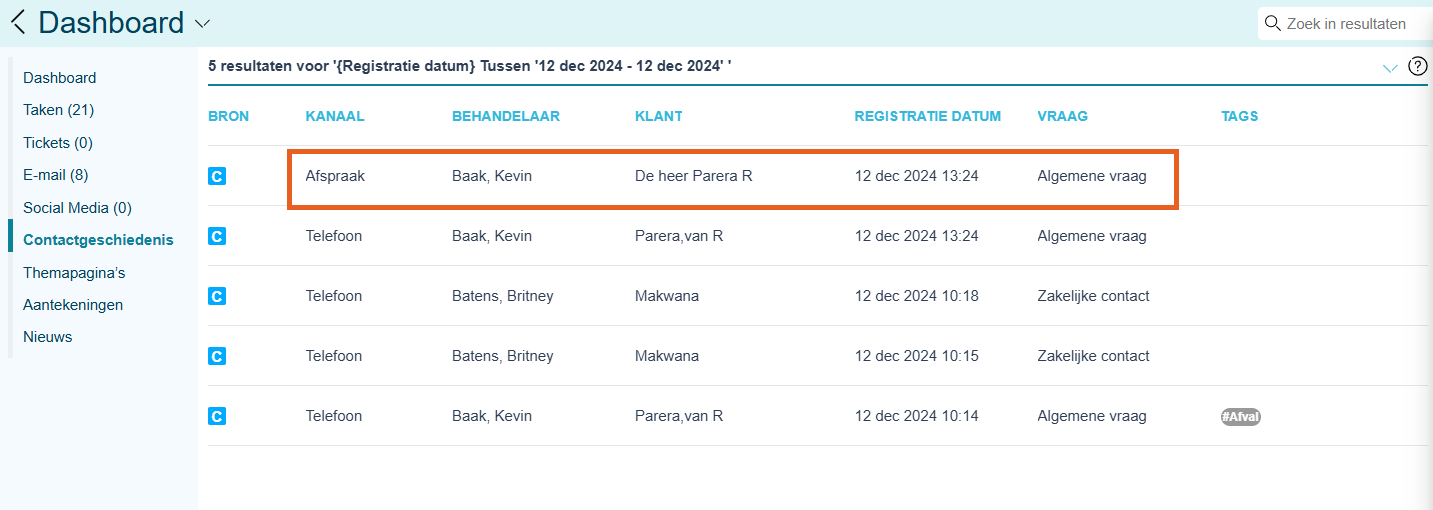Sort by the Registratie Datum column

(927, 116)
